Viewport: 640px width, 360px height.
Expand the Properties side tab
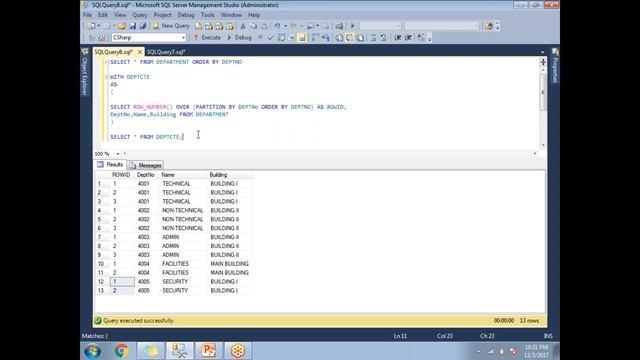point(555,66)
